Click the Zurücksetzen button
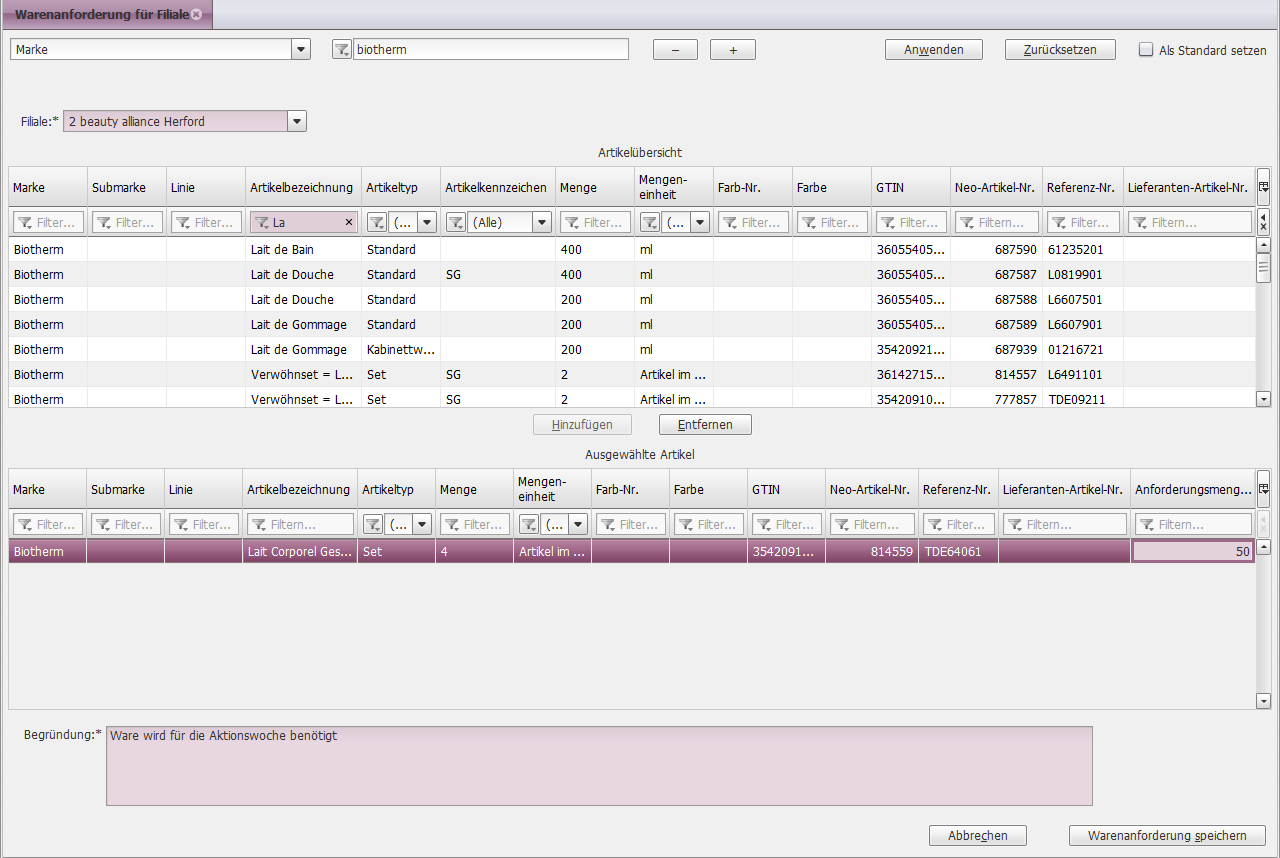Viewport: 1280px width, 858px height. click(x=1060, y=50)
